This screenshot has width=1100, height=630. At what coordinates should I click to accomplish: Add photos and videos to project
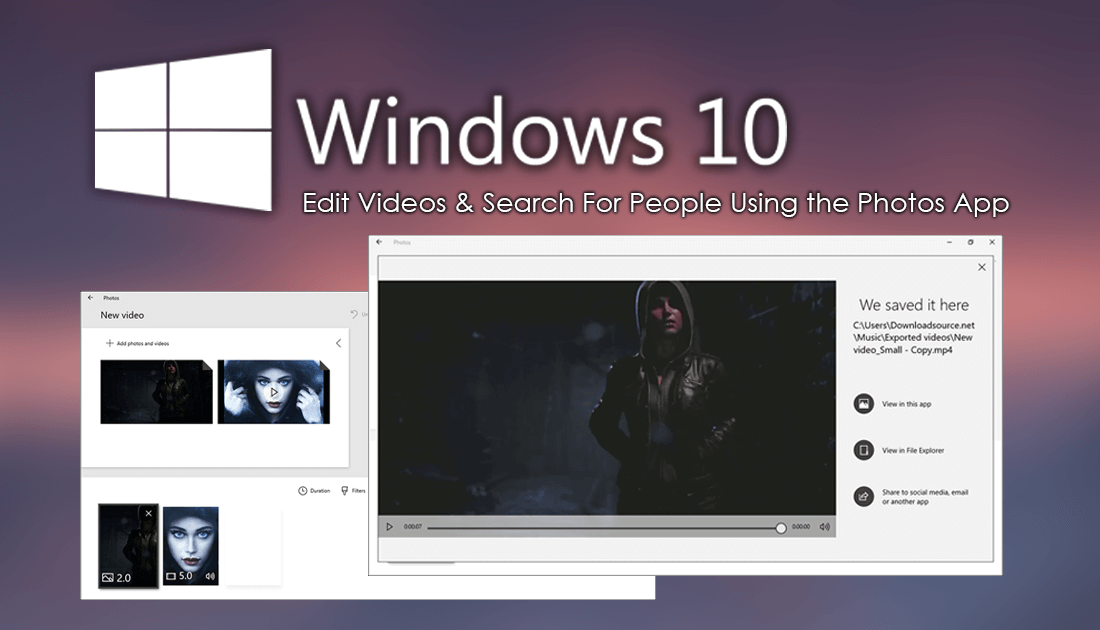(x=138, y=343)
